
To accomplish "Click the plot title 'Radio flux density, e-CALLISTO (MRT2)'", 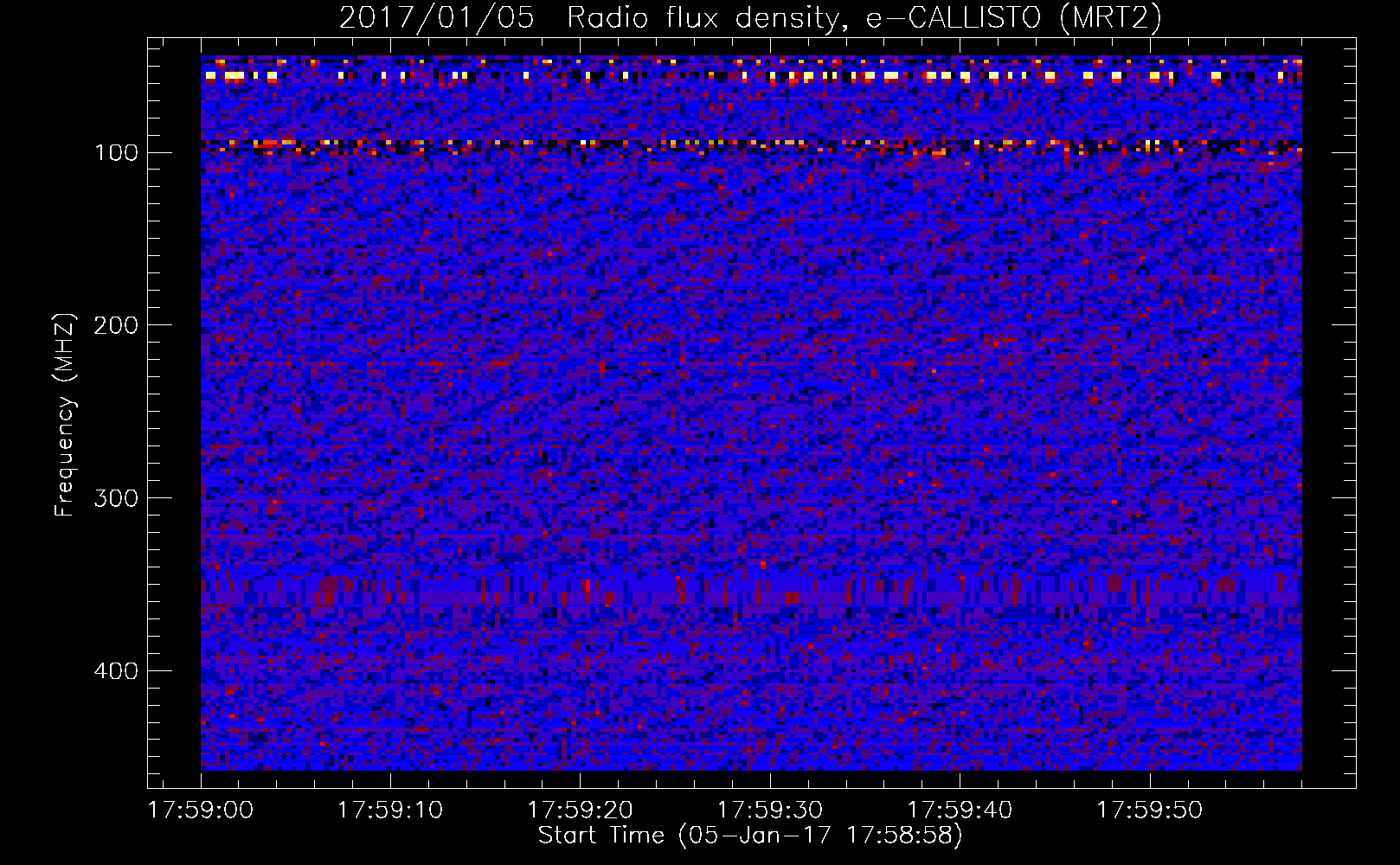I will coord(864,18).
